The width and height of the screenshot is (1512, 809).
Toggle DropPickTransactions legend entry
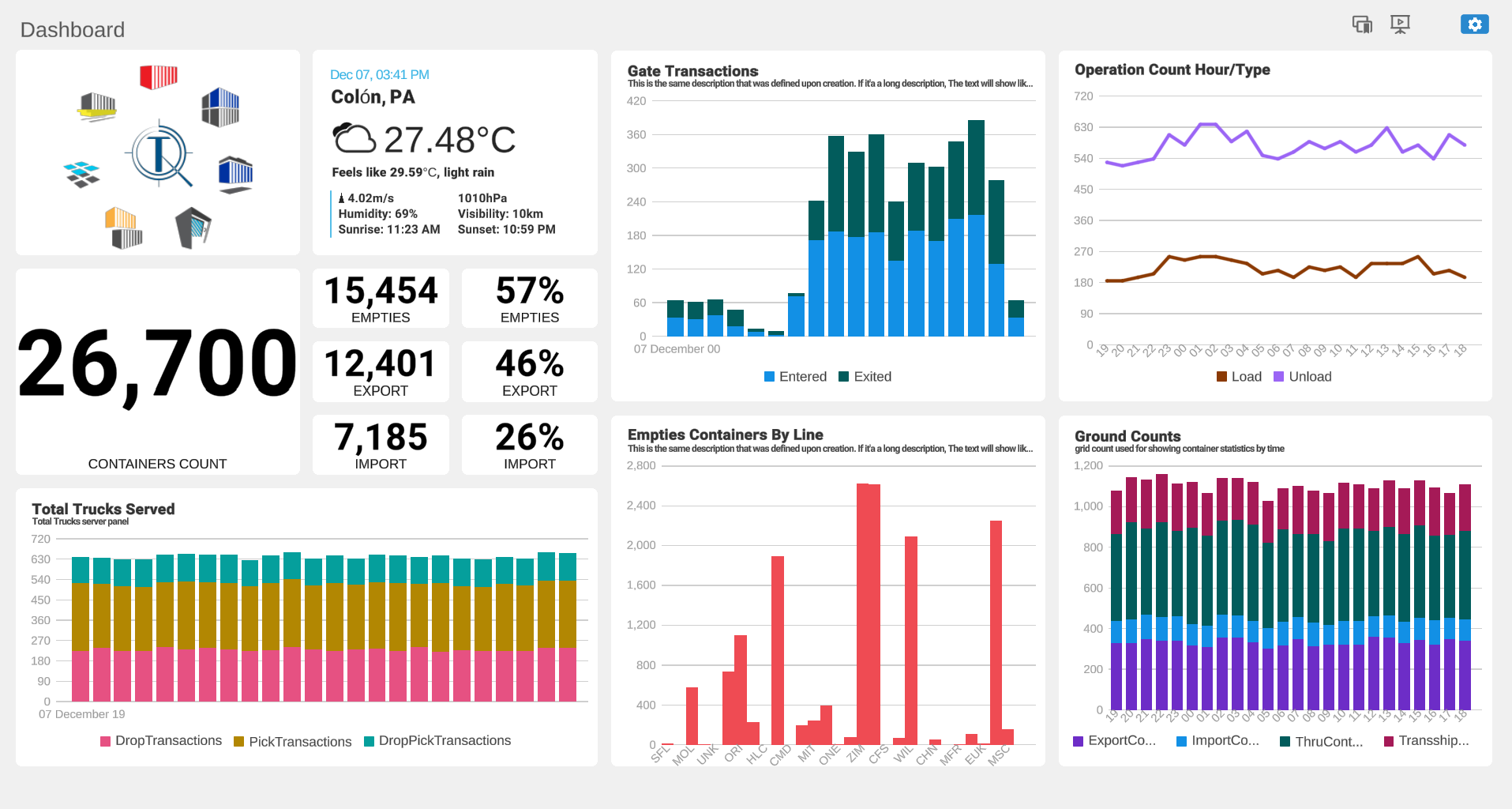click(437, 741)
